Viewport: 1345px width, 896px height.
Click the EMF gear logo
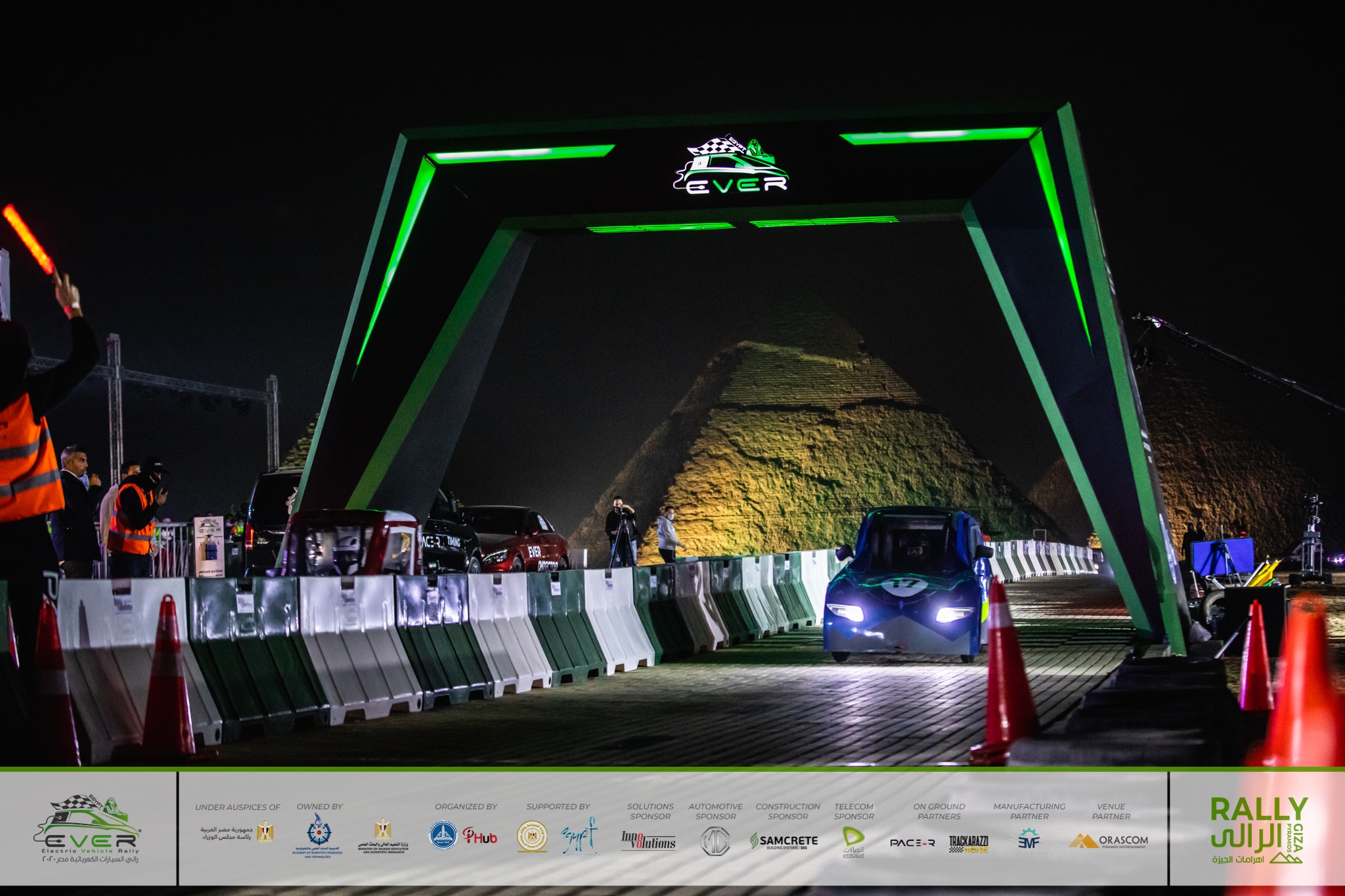coord(1028,838)
